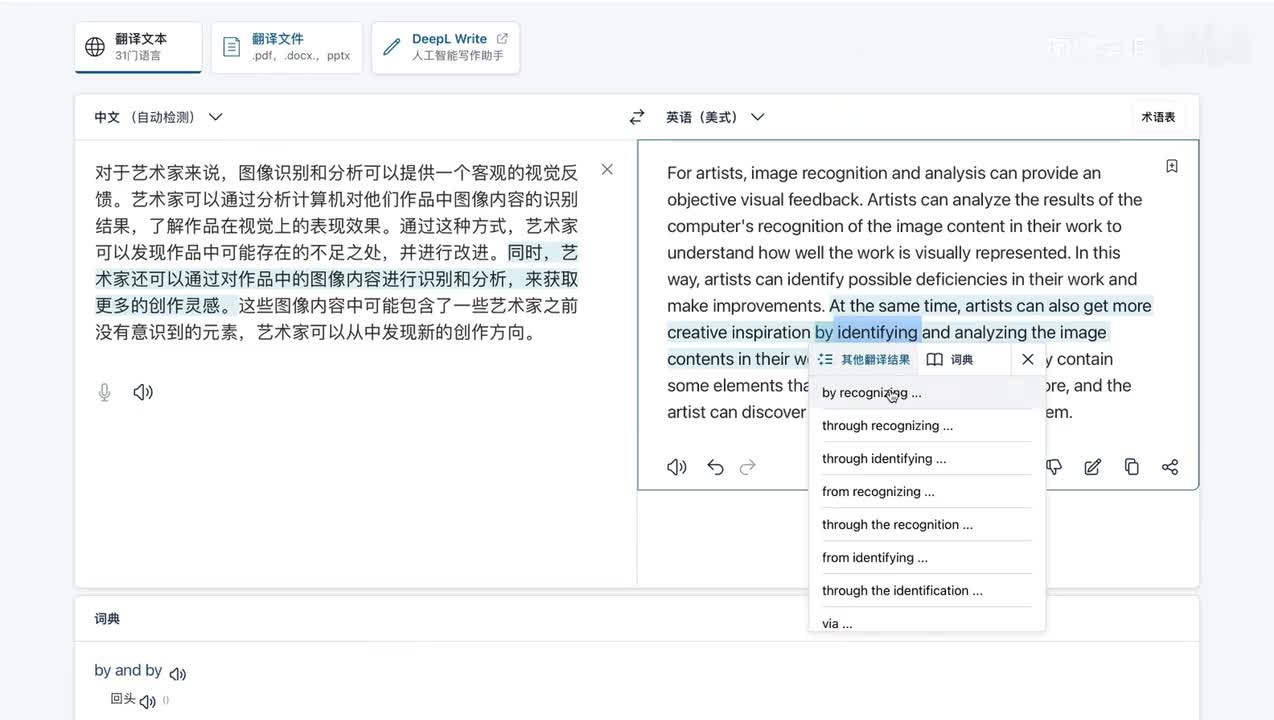
Task: Edit translation with the pencil icon
Action: click(x=1093, y=467)
